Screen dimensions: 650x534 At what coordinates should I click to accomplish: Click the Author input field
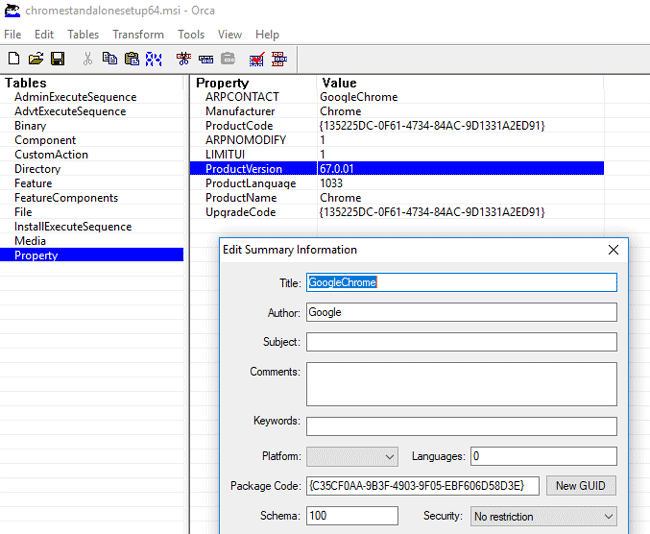coord(461,313)
